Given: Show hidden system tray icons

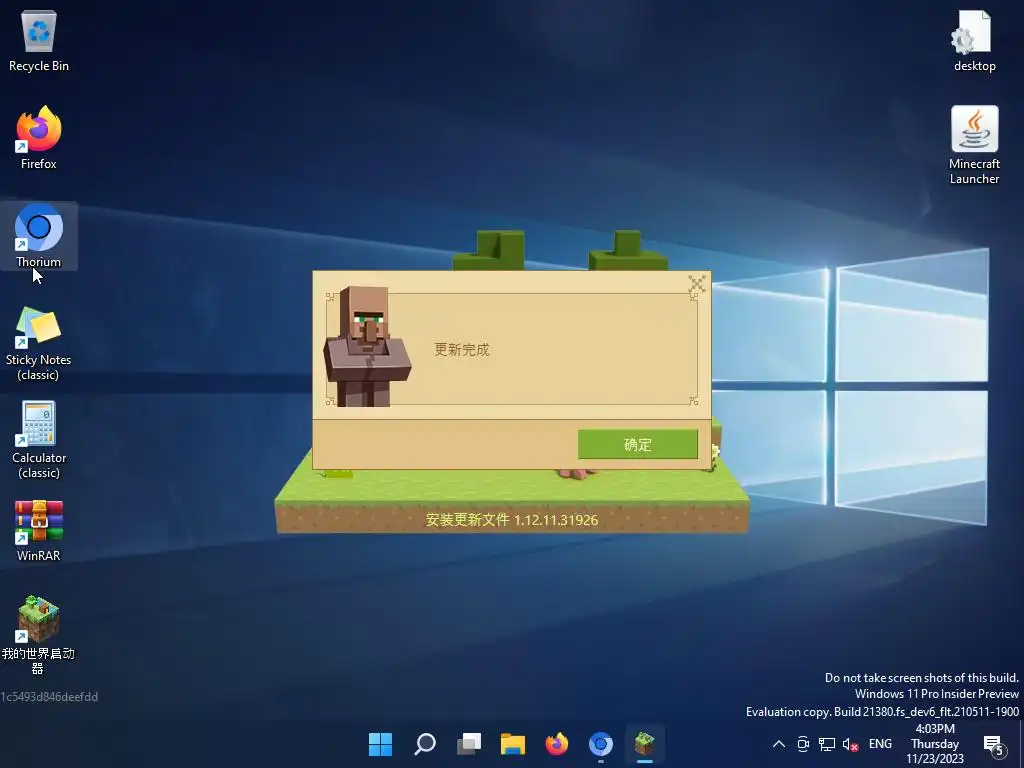Looking at the screenshot, I should (778, 744).
